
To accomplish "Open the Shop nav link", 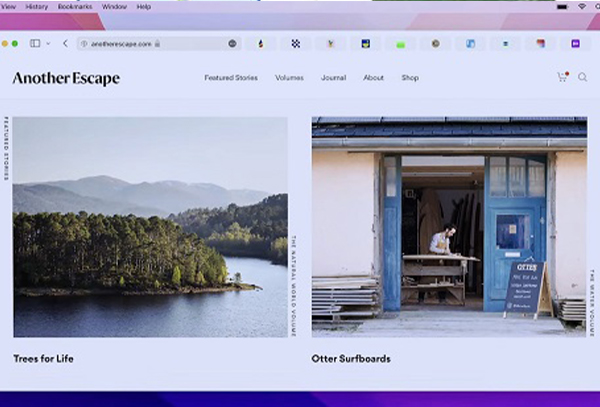I will tap(410, 78).
